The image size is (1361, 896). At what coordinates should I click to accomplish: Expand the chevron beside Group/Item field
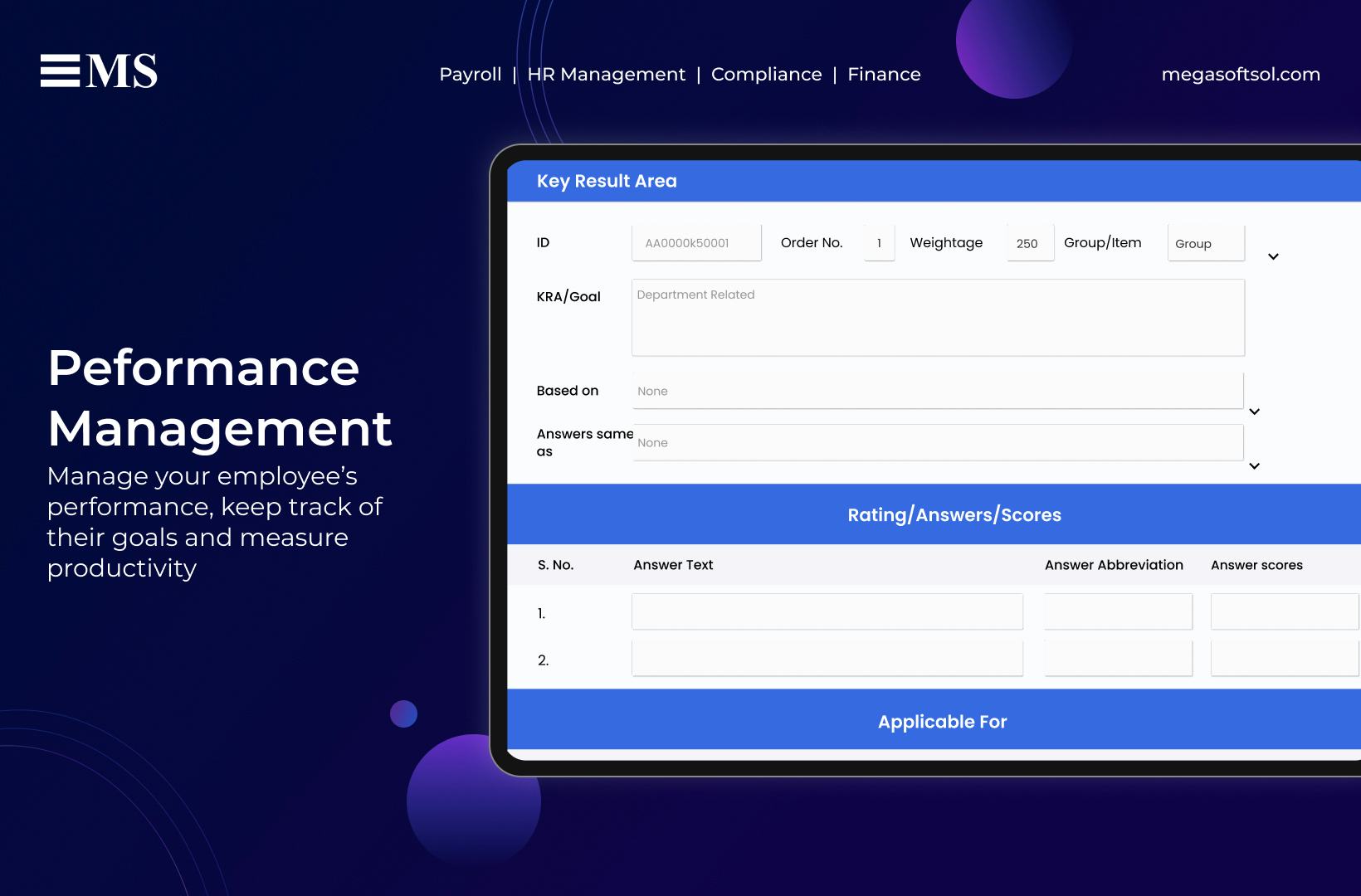pos(1272,256)
